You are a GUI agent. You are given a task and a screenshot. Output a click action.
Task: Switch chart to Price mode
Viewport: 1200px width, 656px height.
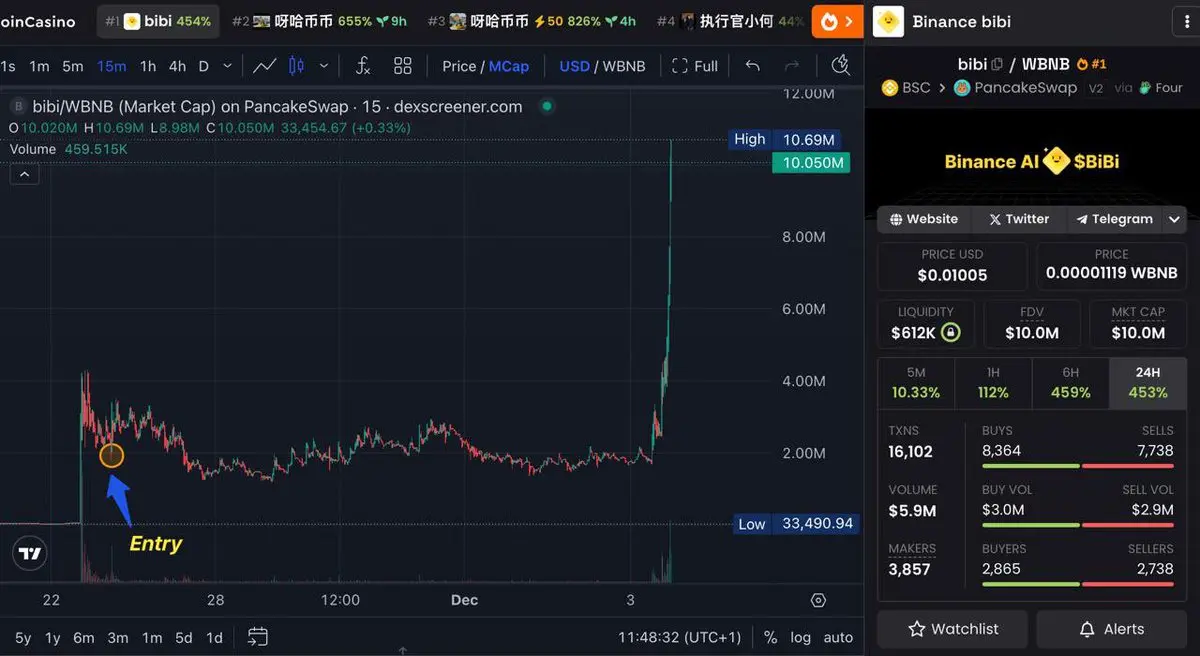(459, 66)
